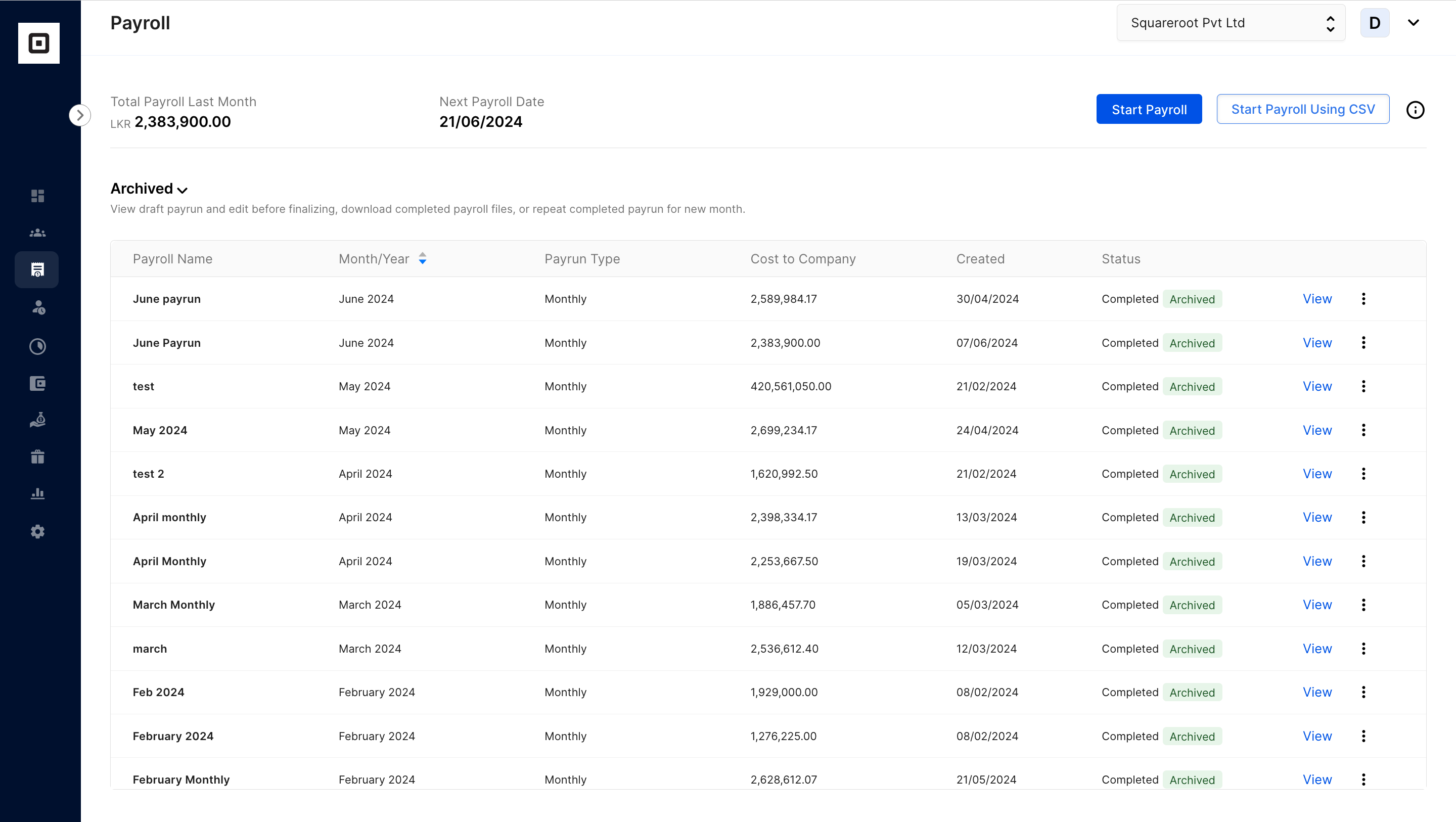Open more options for Feb 2024 row
Image resolution: width=1456 pixels, height=822 pixels.
[1363, 693]
